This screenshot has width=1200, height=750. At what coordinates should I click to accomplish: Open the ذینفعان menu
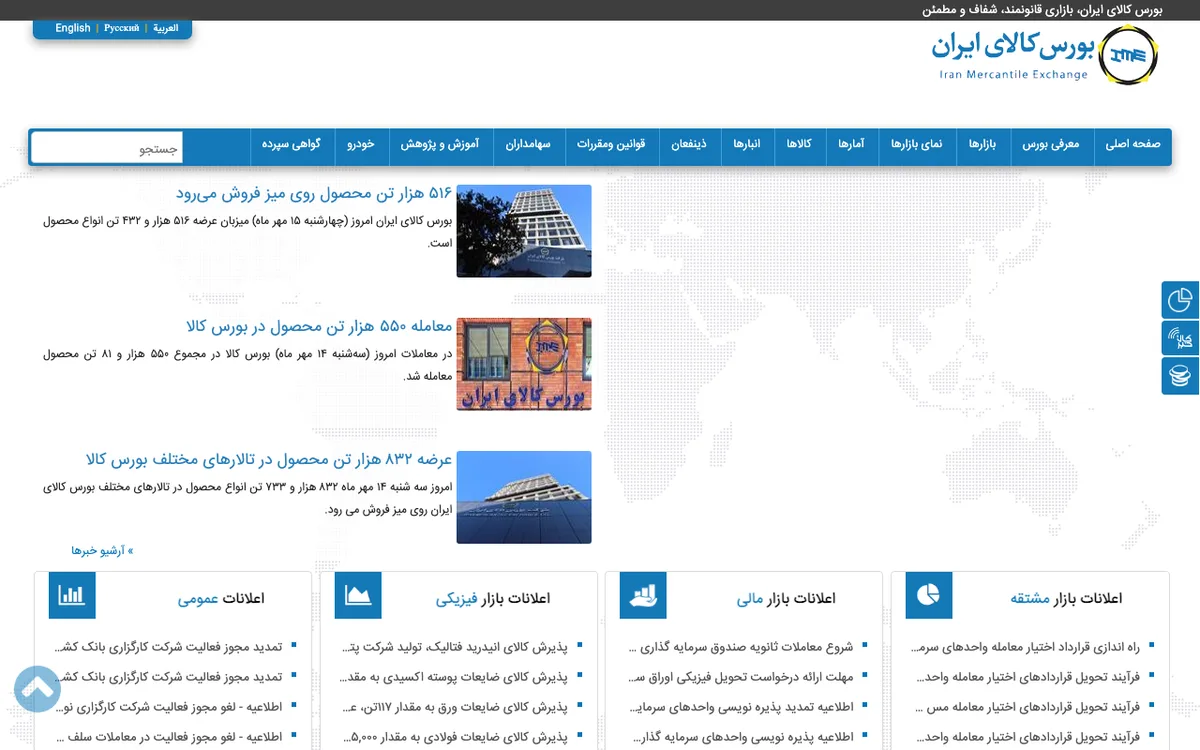(x=689, y=145)
